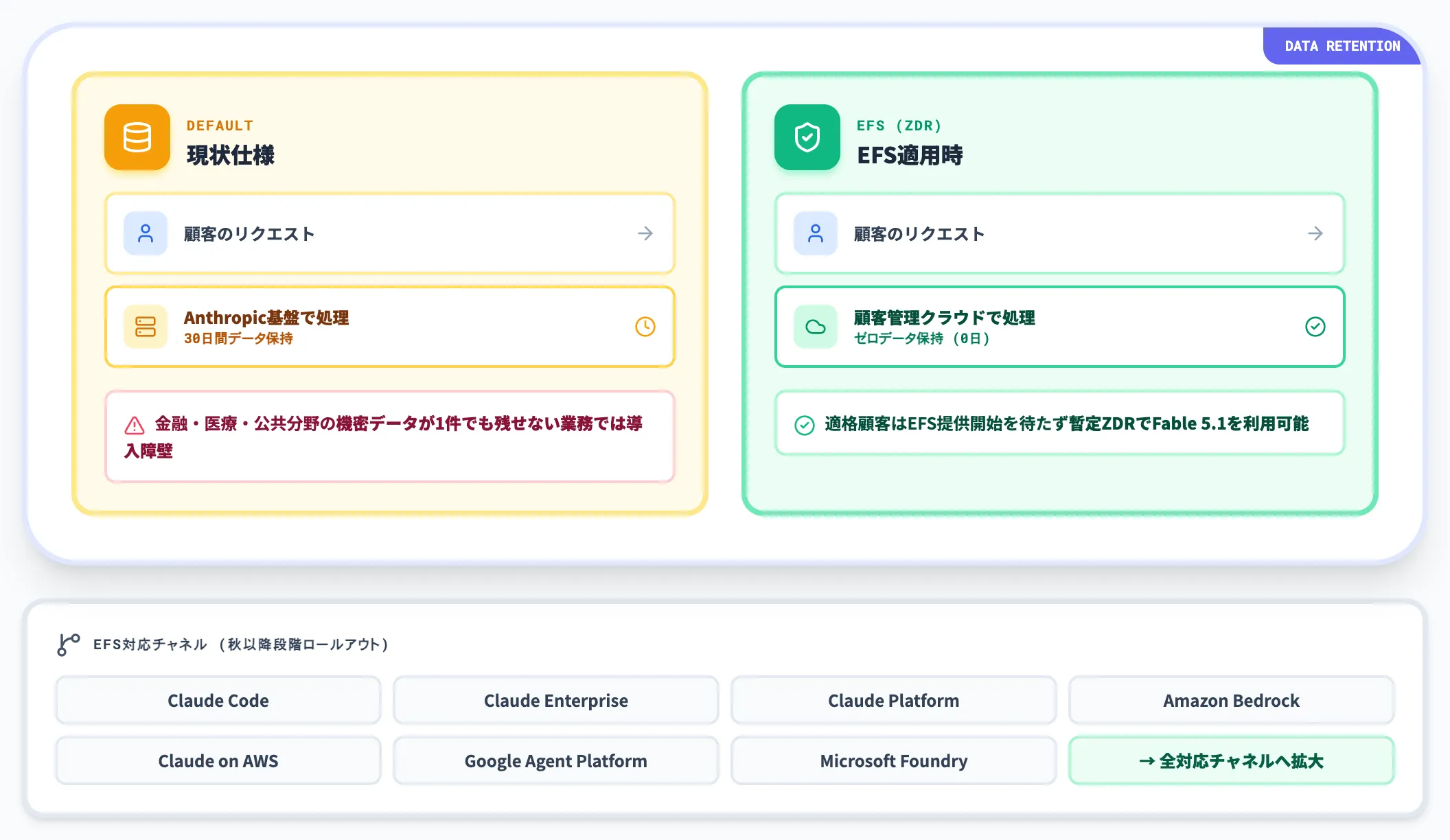Click the 顧客管理クラウドで処理 heading
Screen dimensions: 1450x840
945,318
